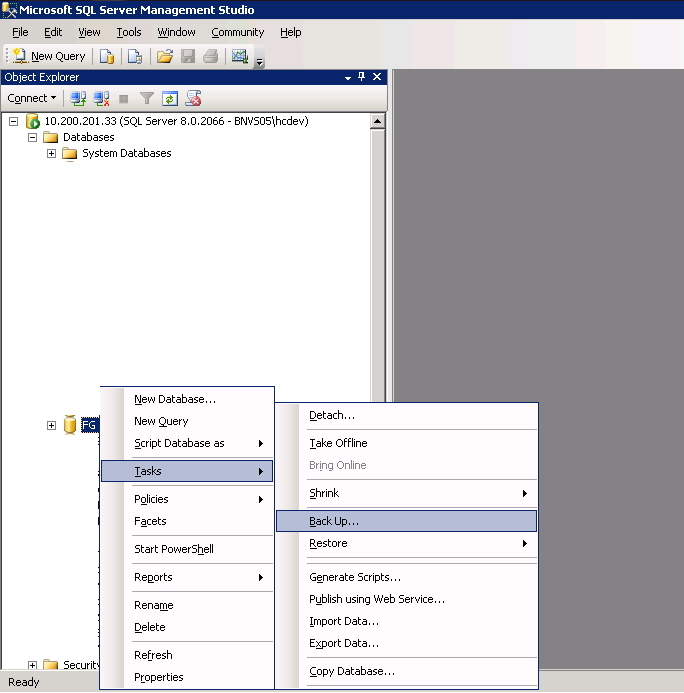Image resolution: width=684 pixels, height=693 pixels.
Task: Choose Delete from context menu
Action: (187, 627)
